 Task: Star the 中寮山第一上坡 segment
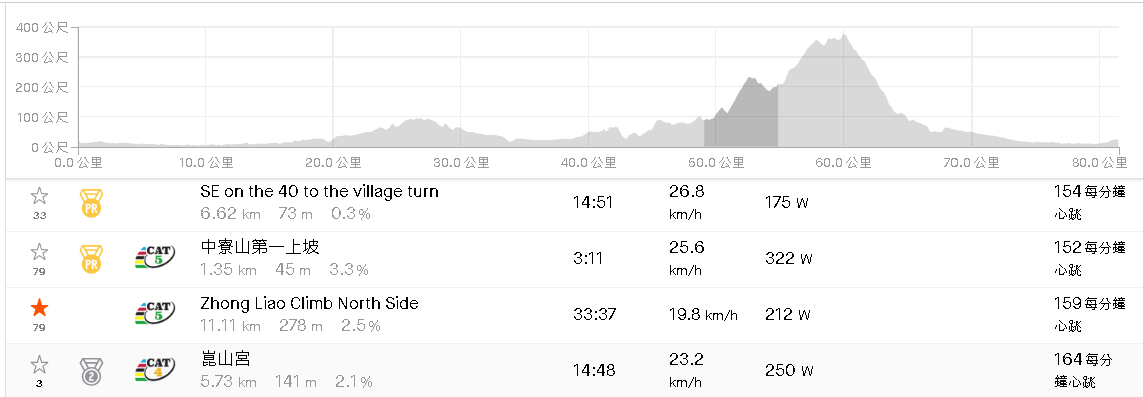pos(39,252)
